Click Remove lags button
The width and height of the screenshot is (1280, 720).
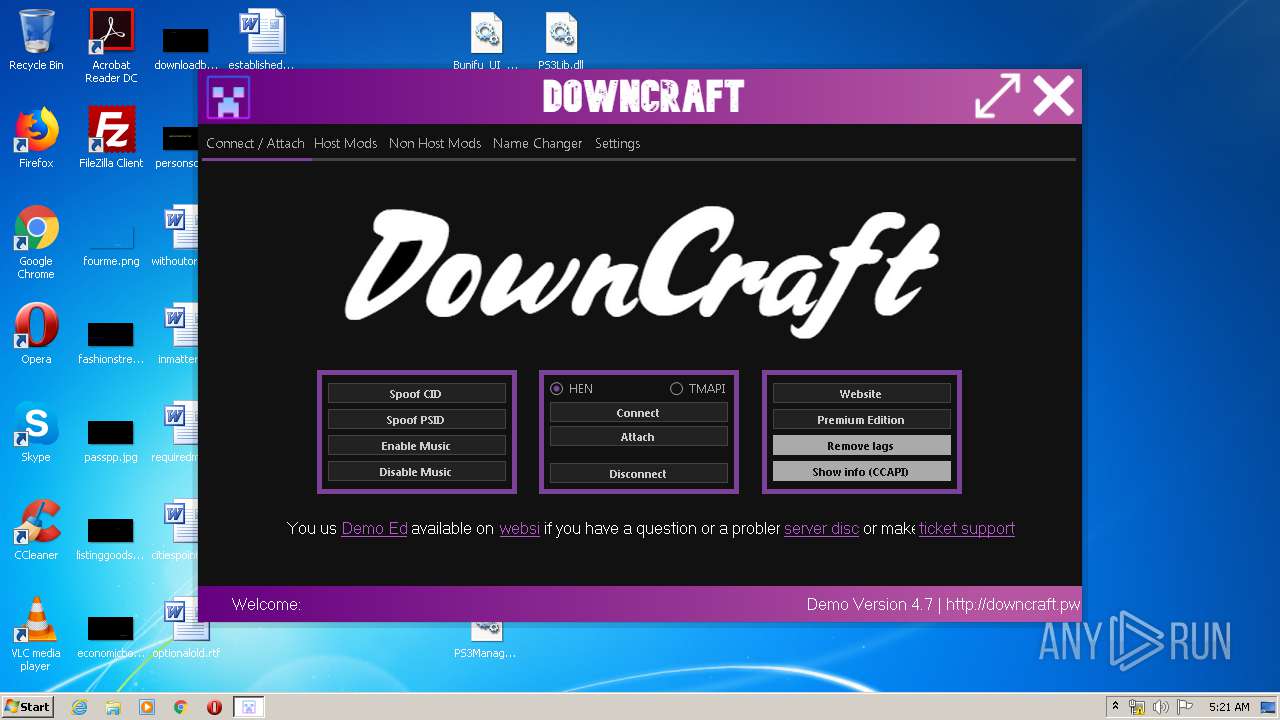[x=861, y=446]
